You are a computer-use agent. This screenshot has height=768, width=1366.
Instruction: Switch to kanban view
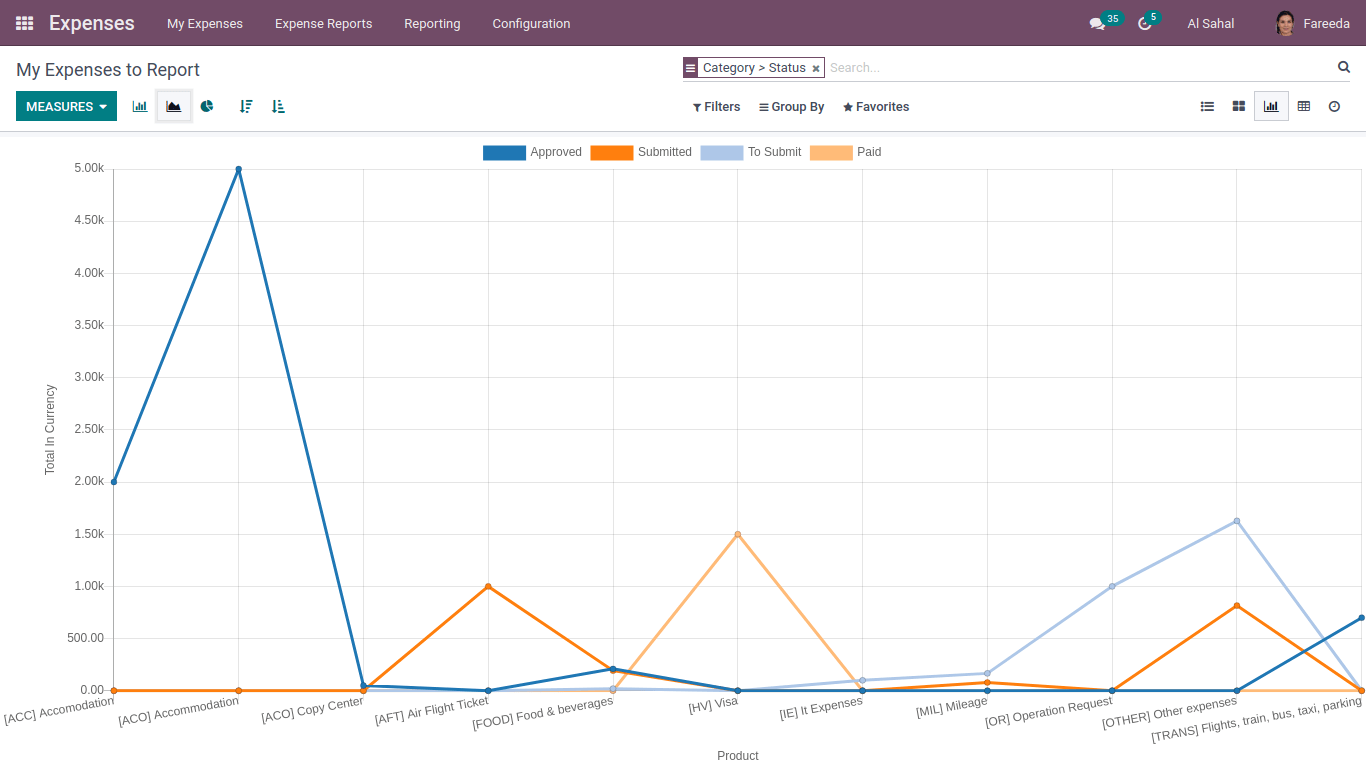[1238, 106]
